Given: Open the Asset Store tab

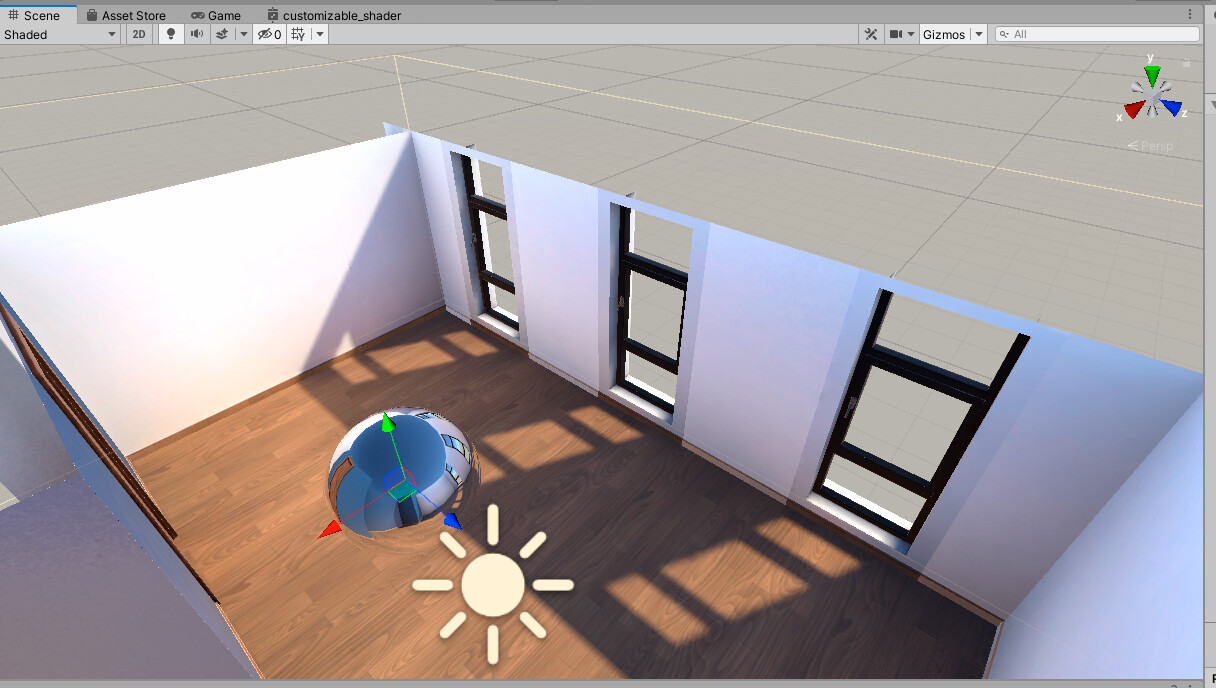Looking at the screenshot, I should [131, 14].
